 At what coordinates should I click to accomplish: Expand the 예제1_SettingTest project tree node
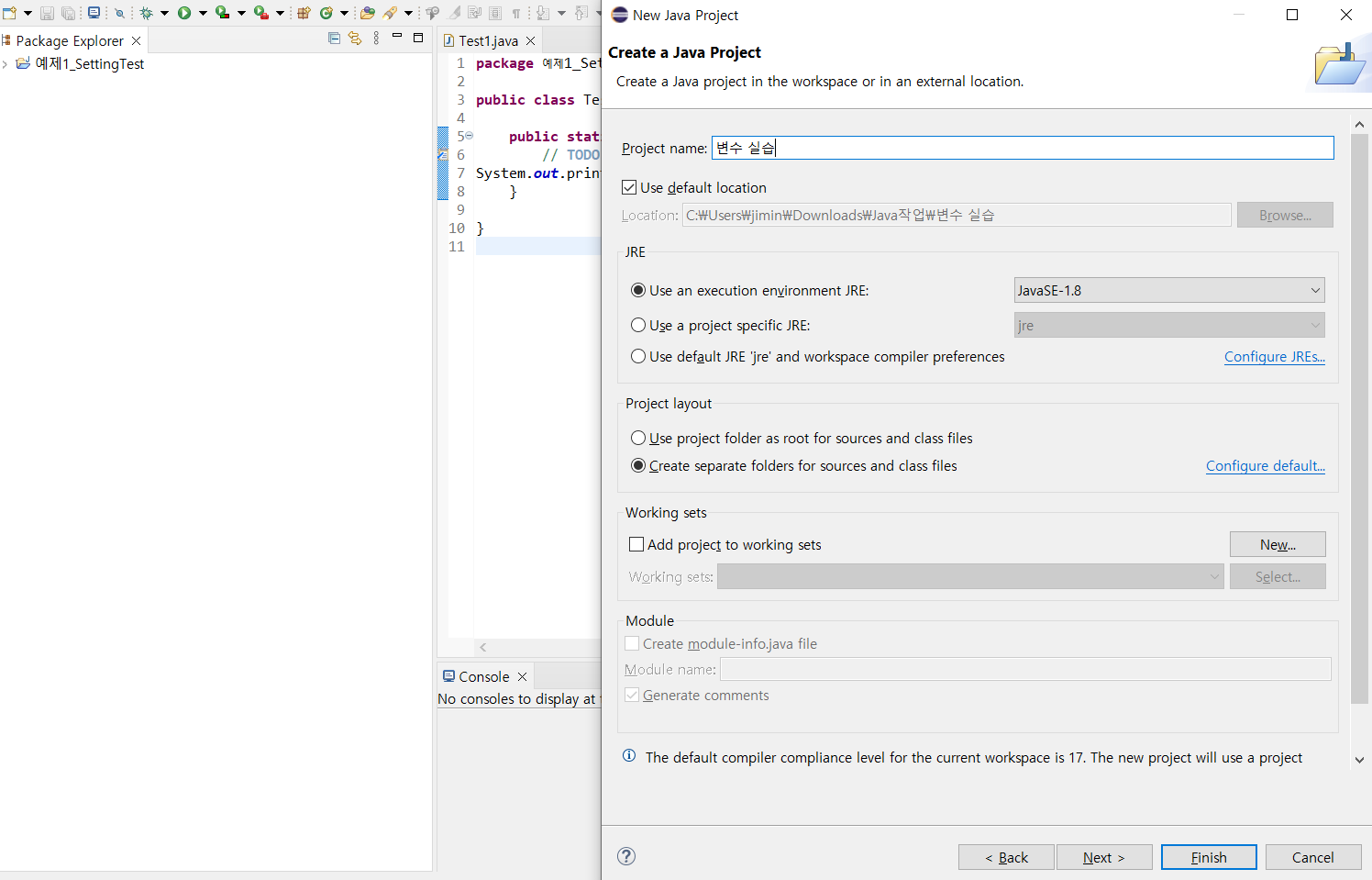tap(6, 64)
